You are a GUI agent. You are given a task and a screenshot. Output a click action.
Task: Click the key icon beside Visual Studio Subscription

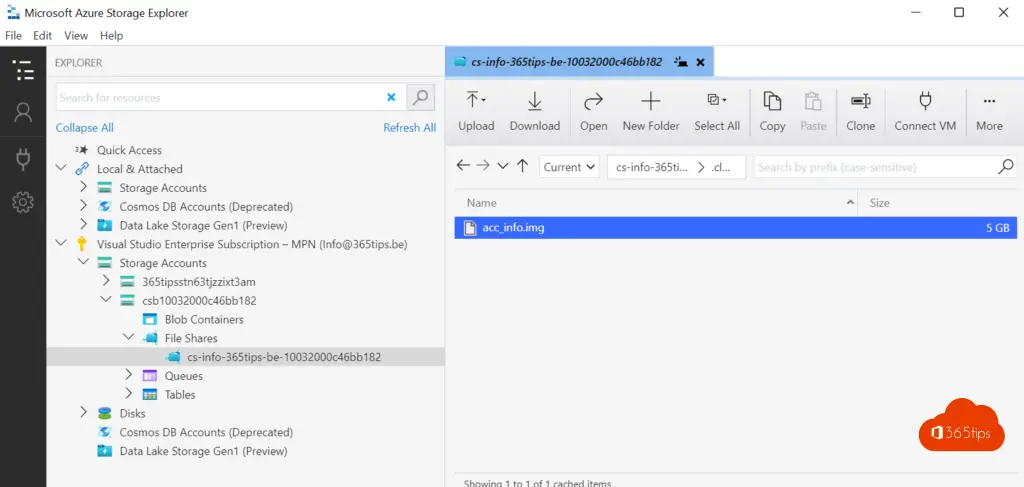pyautogui.click(x=82, y=244)
